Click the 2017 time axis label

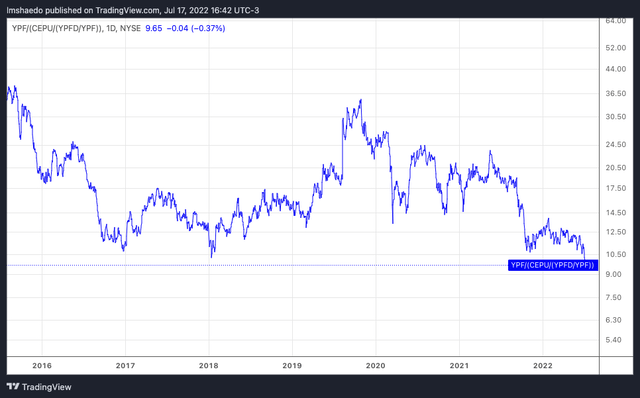125,366
